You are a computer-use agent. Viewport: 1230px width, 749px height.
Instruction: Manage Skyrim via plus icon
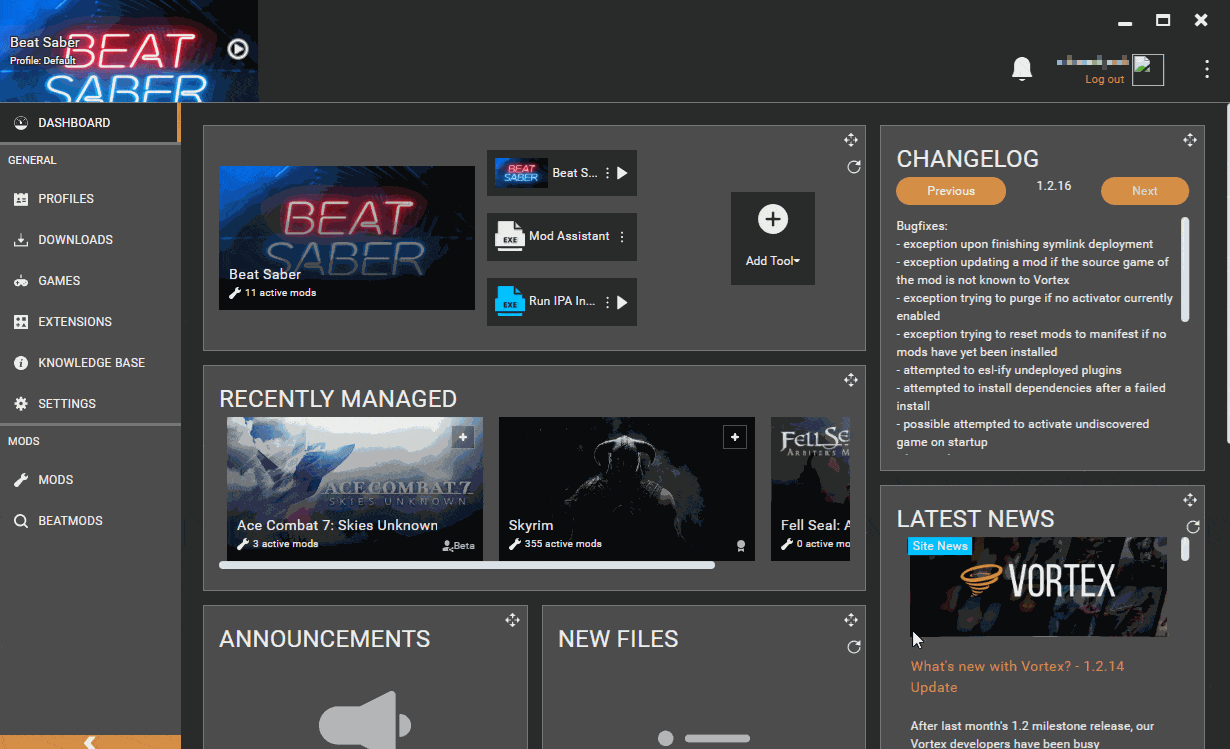tap(734, 437)
